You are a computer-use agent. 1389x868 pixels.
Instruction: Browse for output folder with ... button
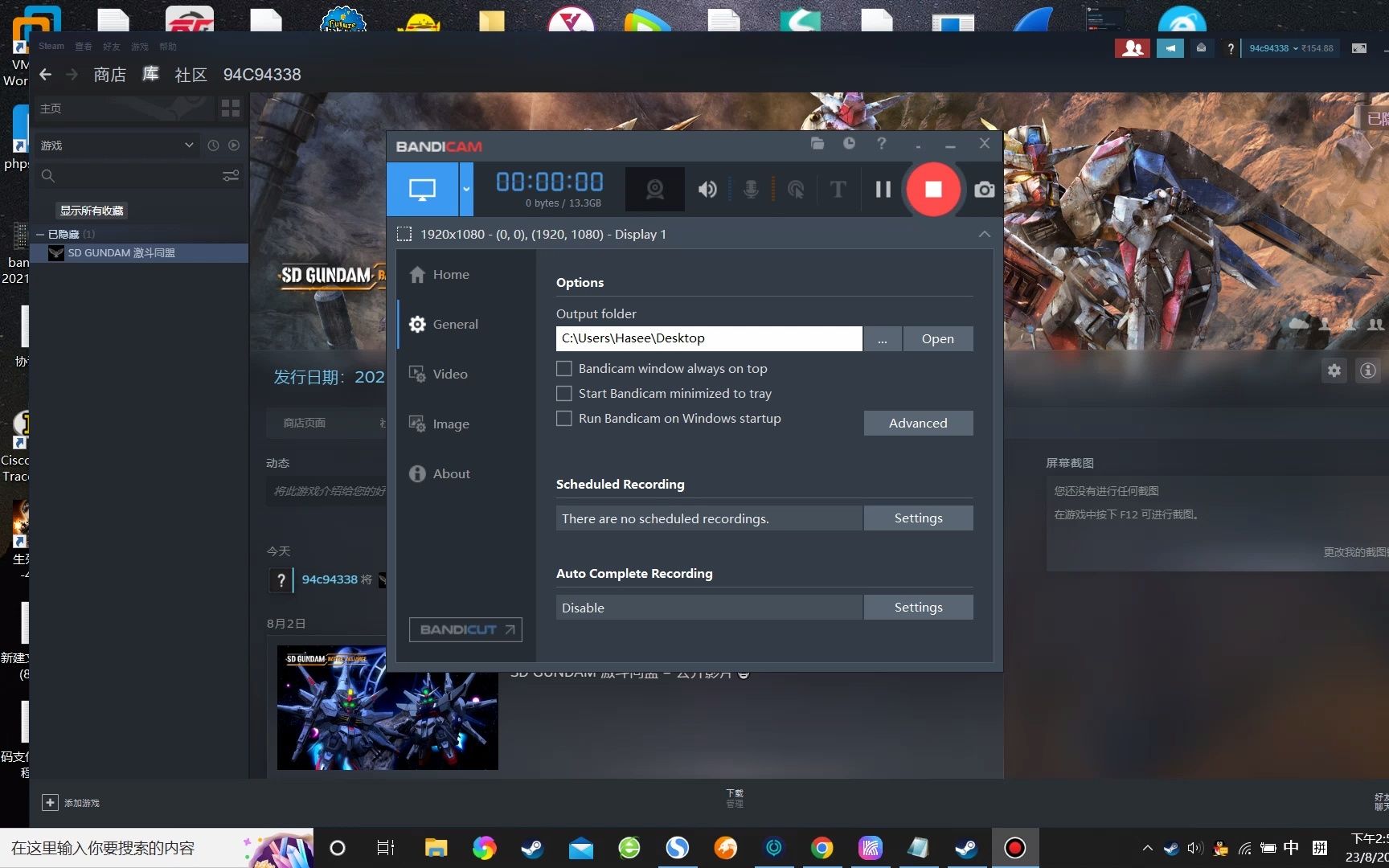pos(883,338)
